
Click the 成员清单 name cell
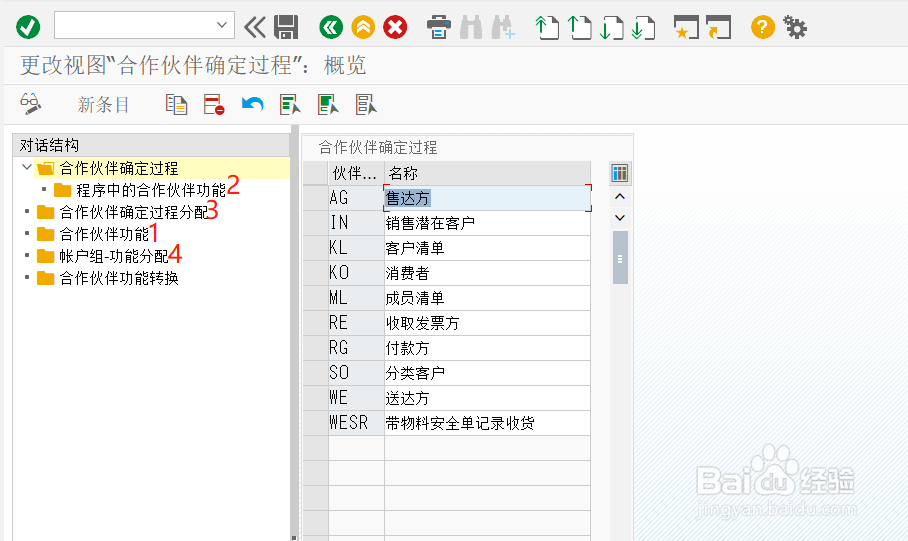coord(488,298)
